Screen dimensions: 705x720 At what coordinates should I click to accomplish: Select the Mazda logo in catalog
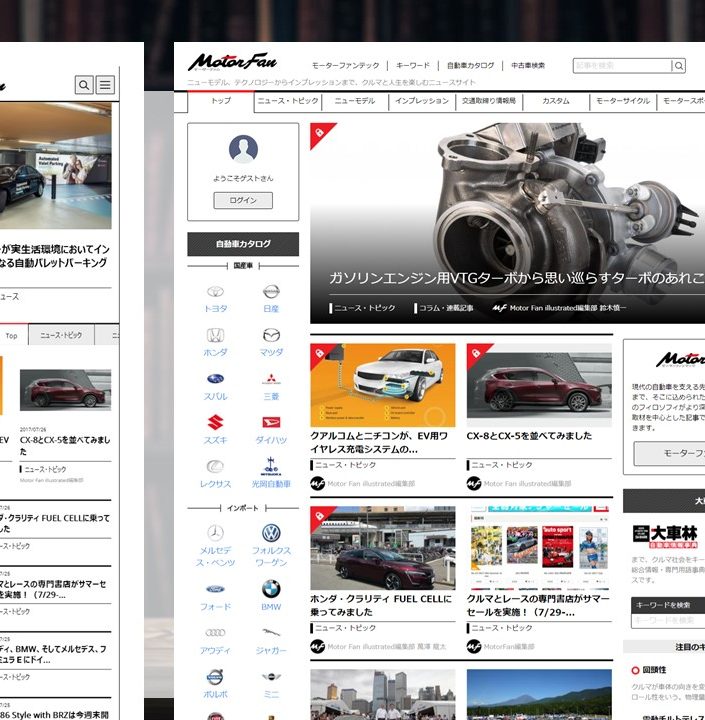click(x=271, y=335)
